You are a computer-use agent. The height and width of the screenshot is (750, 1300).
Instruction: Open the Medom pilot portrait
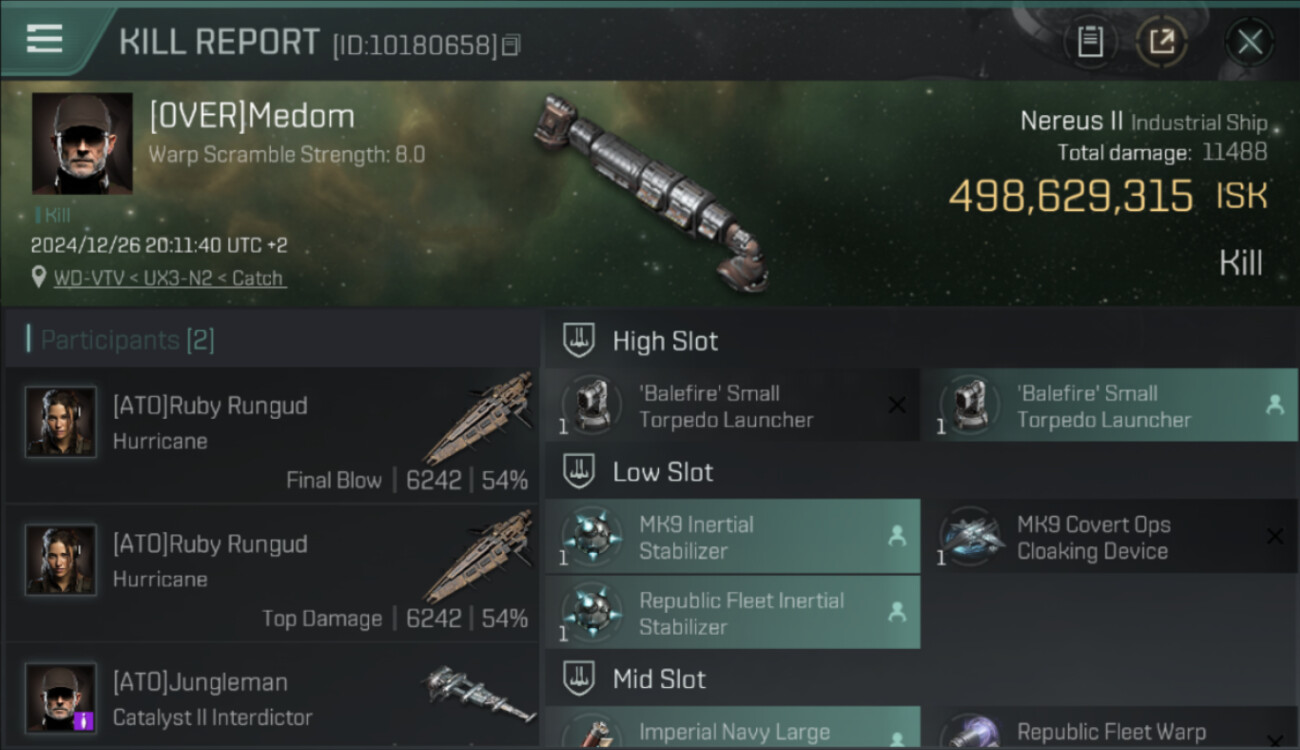tap(82, 143)
